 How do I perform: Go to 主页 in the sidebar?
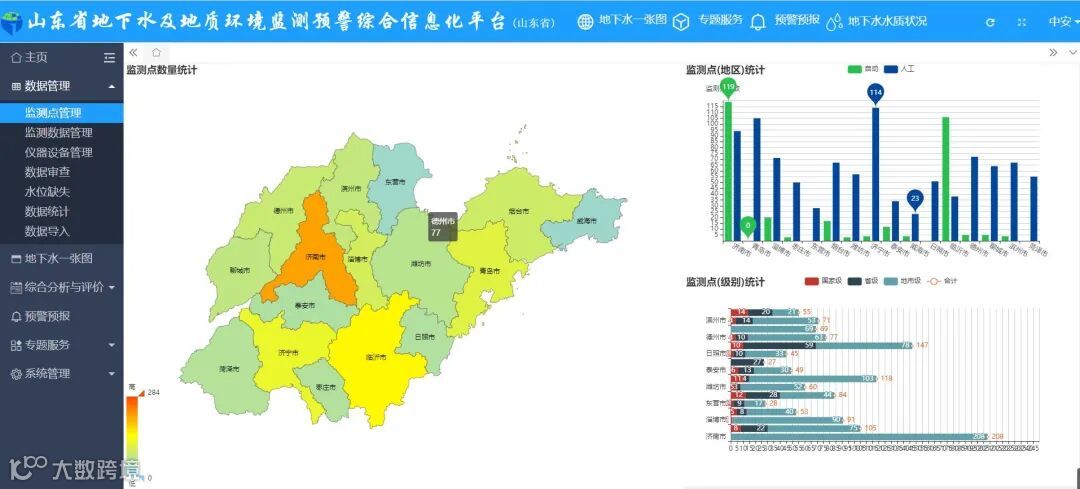[37, 58]
